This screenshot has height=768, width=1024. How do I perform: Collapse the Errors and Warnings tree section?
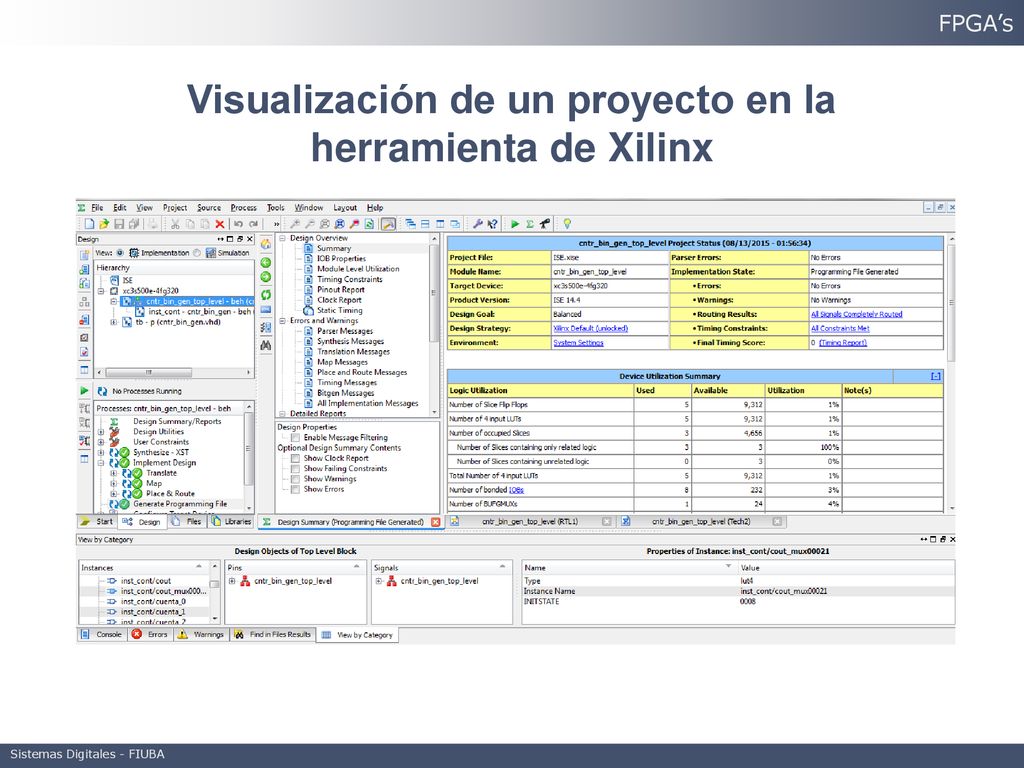(x=283, y=321)
